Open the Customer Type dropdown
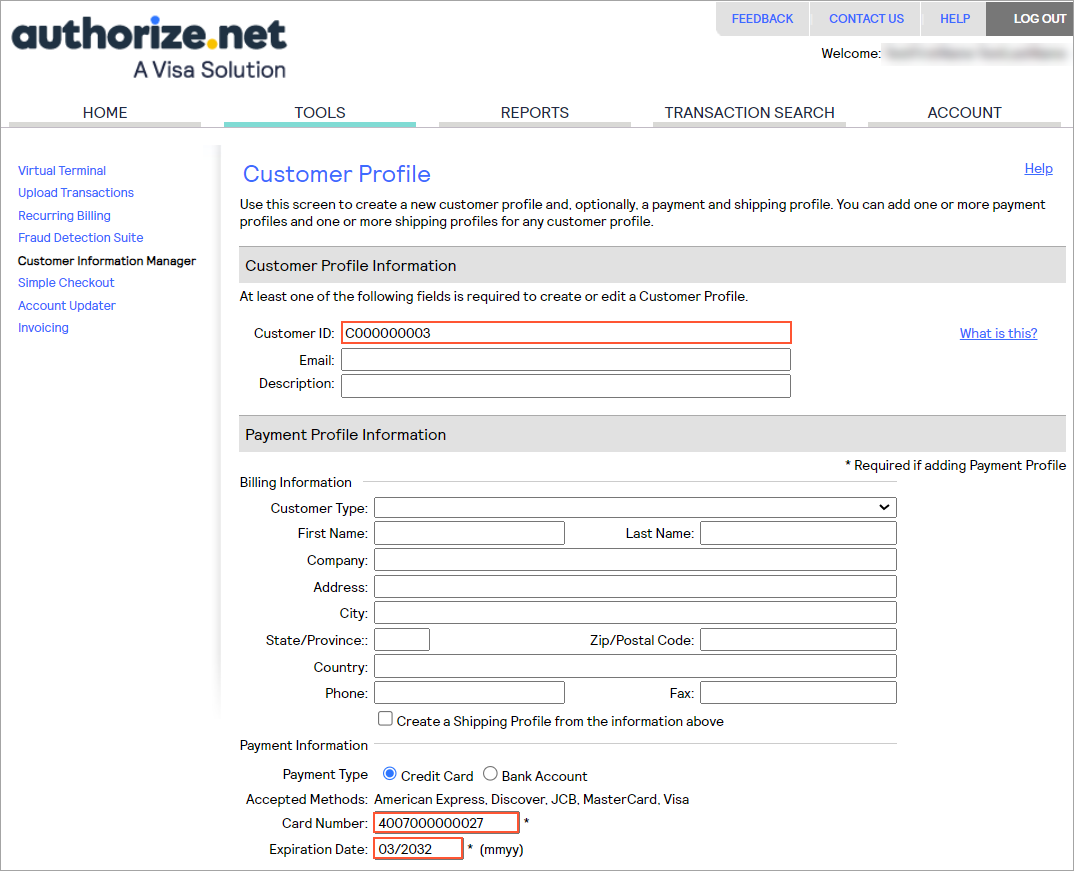This screenshot has width=1074, height=871. (x=635, y=508)
